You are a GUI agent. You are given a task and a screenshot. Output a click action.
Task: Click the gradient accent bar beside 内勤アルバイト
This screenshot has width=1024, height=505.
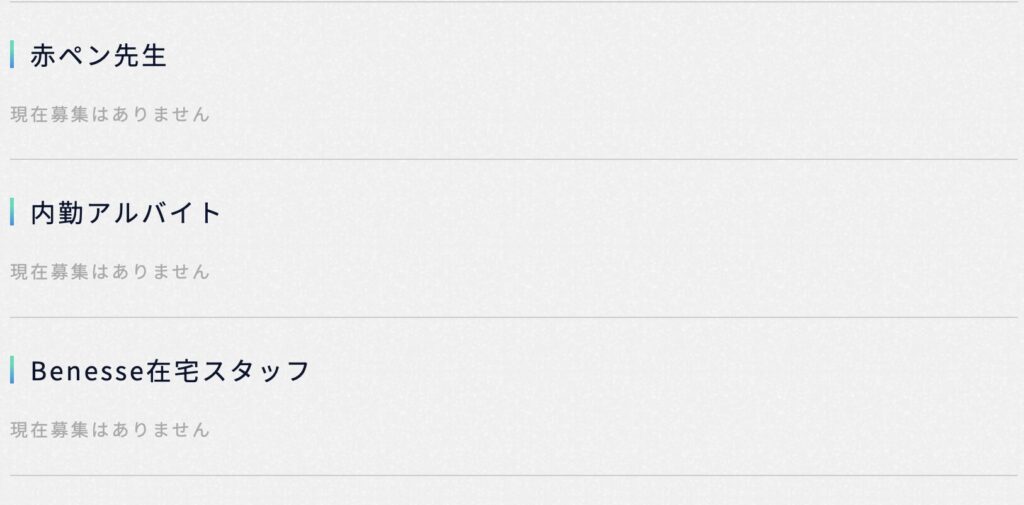point(12,212)
